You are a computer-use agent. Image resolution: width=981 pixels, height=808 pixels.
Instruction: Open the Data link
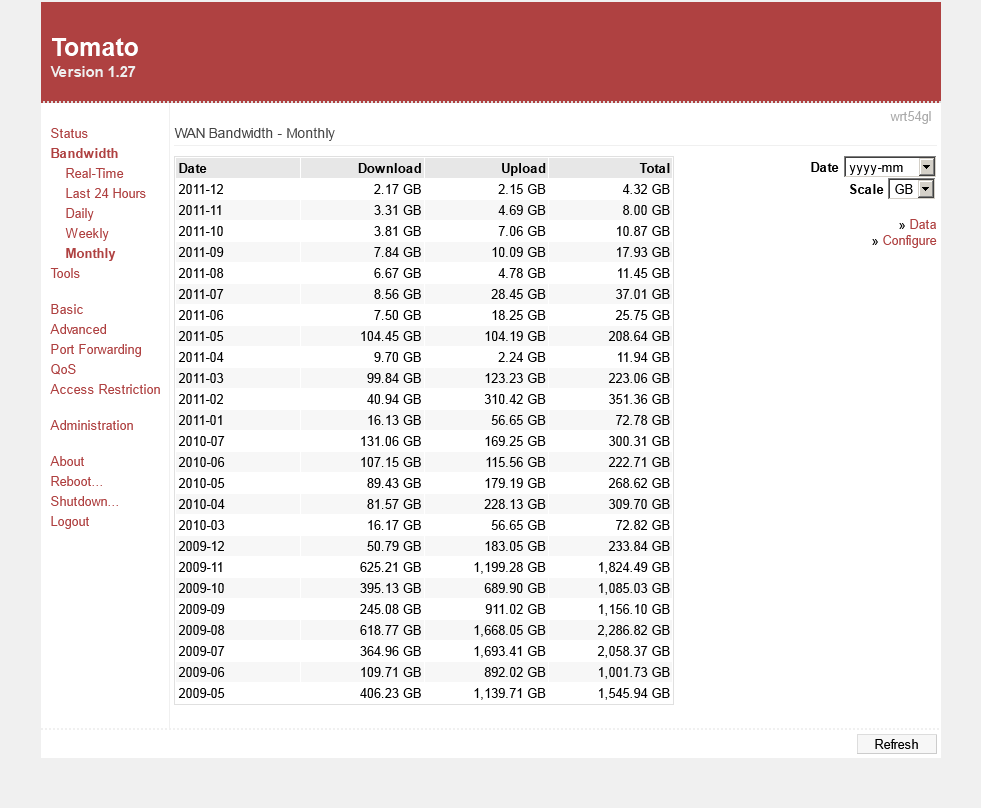922,225
